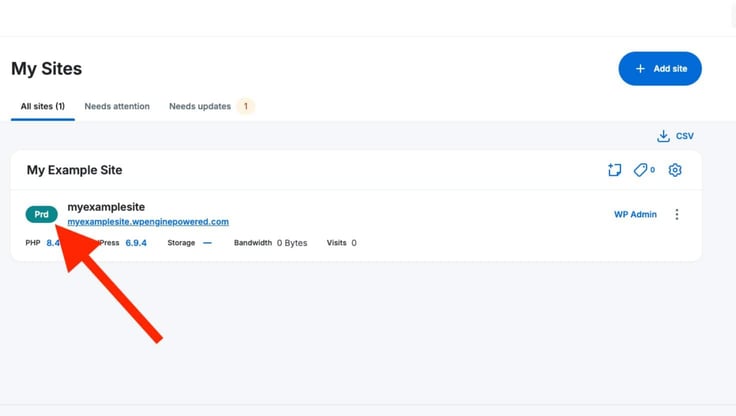Switch to the Needs updates tab
The width and height of the screenshot is (736, 416).
200,107
